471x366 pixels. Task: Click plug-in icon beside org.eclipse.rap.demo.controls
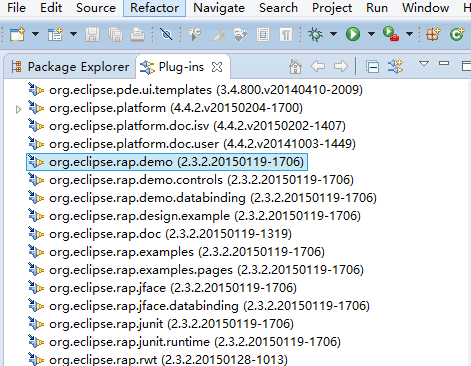[36, 180]
